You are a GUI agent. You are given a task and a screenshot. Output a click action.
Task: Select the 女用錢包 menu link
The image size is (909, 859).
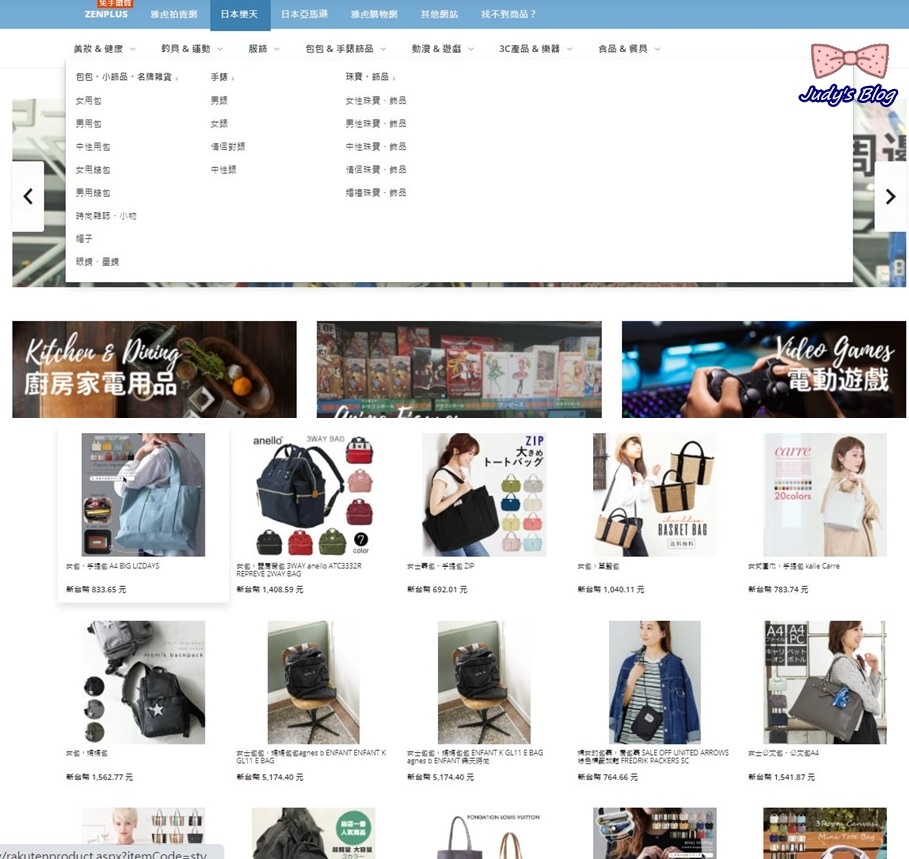(93, 170)
